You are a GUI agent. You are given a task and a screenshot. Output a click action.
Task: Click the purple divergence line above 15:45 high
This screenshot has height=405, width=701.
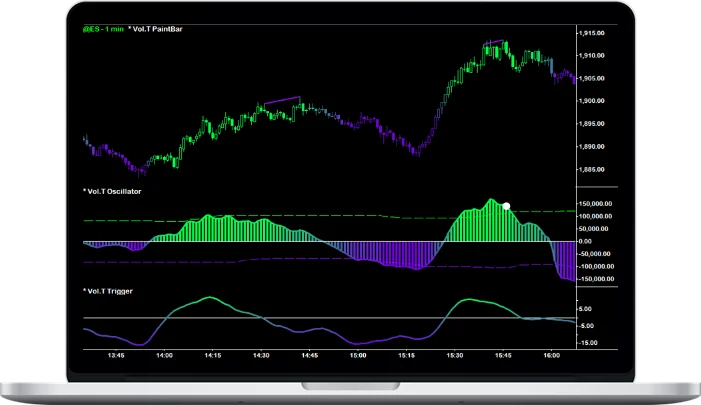[x=494, y=42]
